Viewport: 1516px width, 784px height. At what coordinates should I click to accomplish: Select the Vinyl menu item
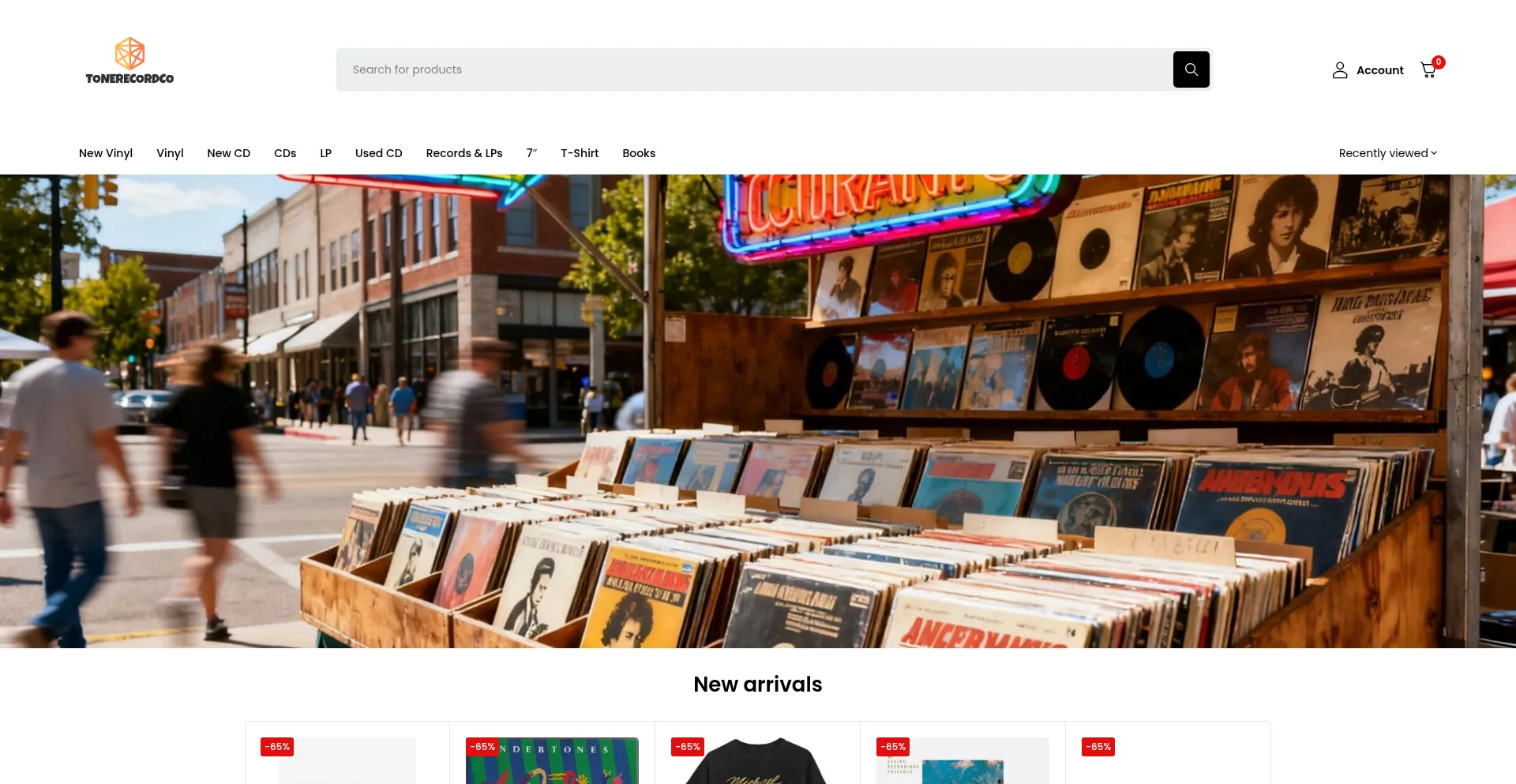(x=170, y=153)
